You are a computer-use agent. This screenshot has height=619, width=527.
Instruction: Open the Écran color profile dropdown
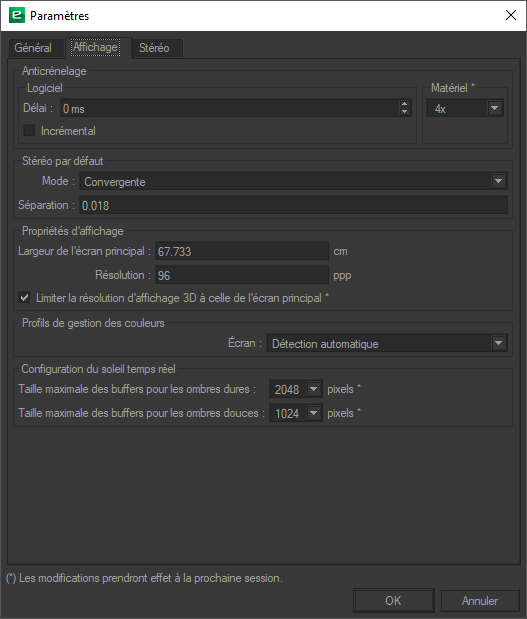click(387, 343)
